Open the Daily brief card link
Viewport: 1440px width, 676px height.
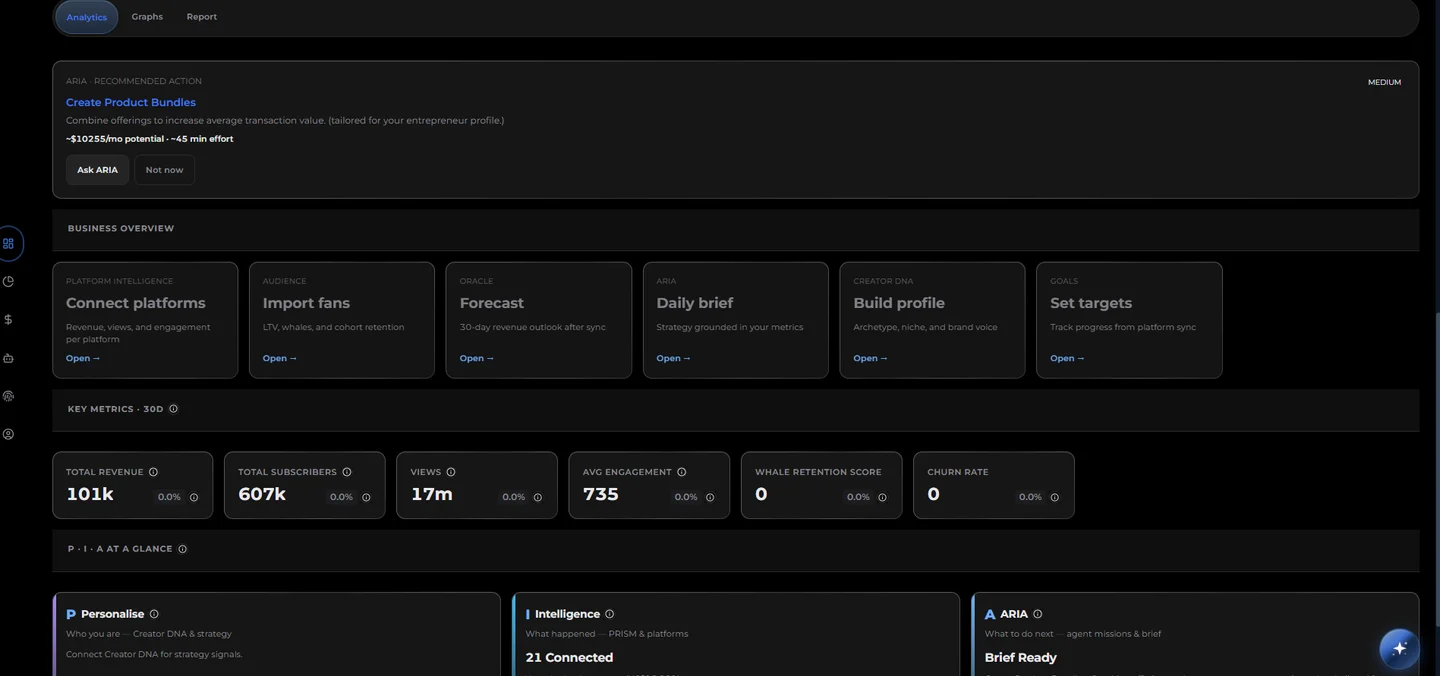pyautogui.click(x=673, y=358)
